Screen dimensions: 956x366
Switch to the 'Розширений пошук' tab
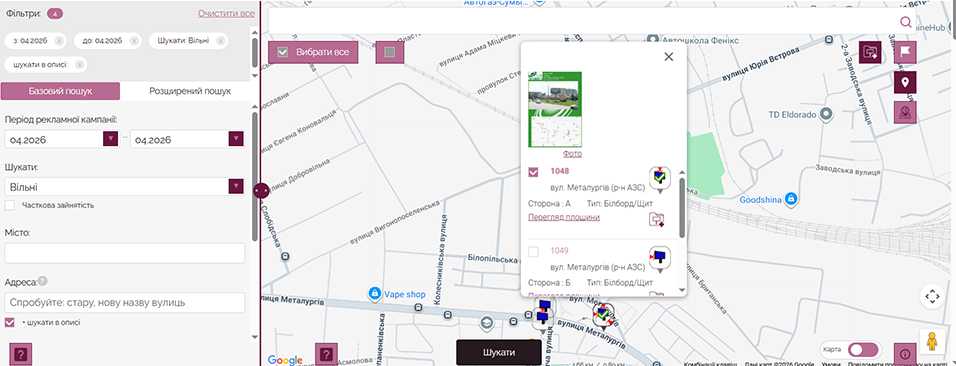(190, 92)
